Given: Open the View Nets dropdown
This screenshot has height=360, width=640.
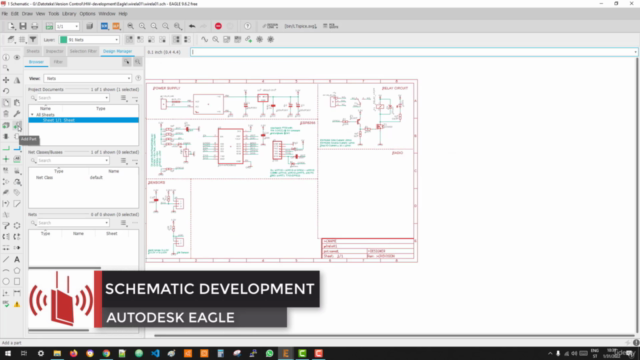Looking at the screenshot, I should 87,78.
